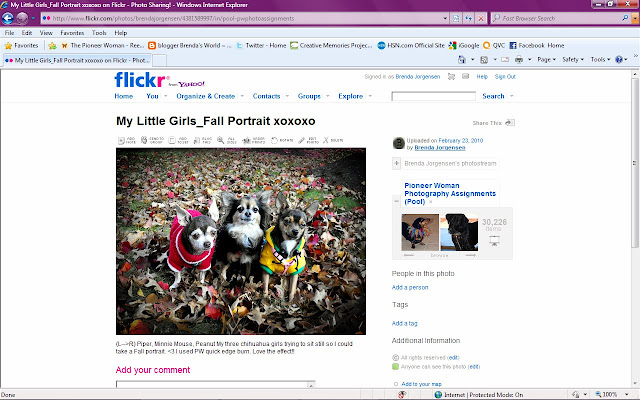Click the colorful dog pool thumbnail
The height and width of the screenshot is (400, 640).
click(420, 233)
